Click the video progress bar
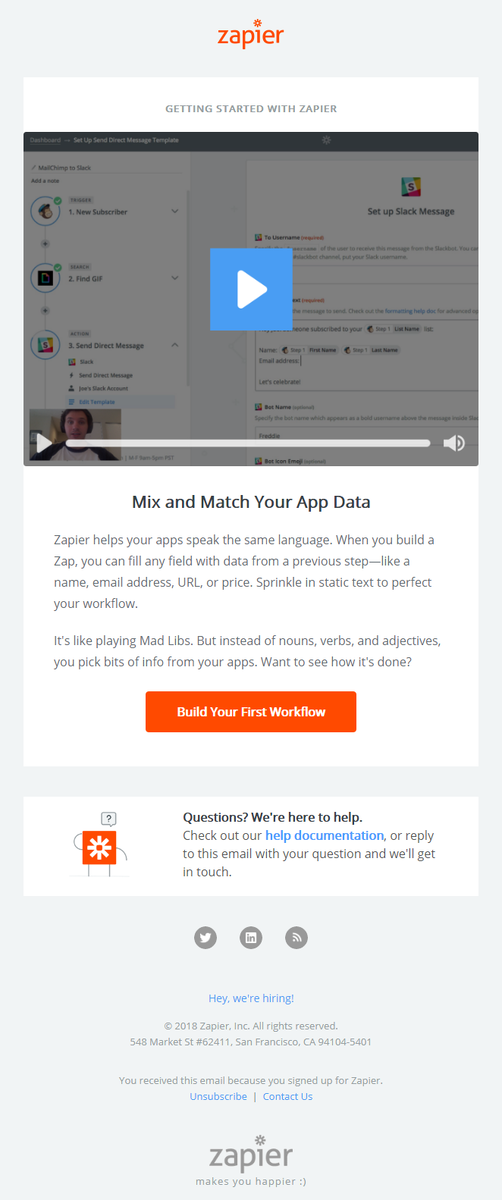 [248, 443]
